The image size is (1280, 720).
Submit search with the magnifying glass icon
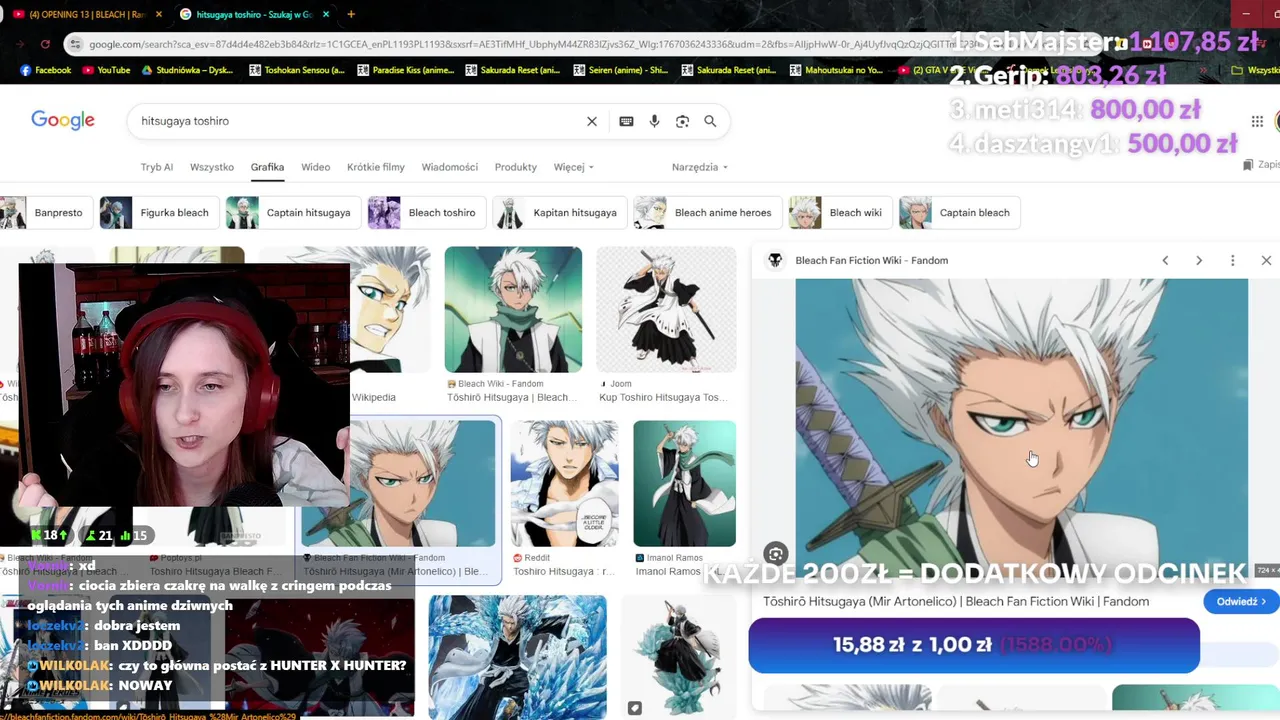(x=710, y=121)
